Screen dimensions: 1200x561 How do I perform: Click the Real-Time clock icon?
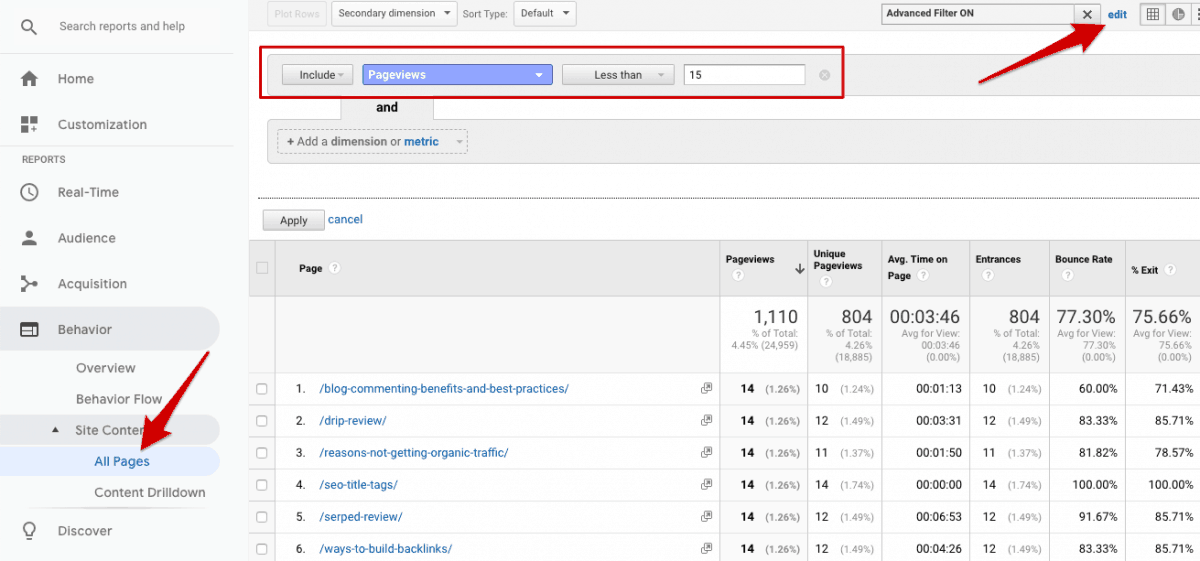(x=29, y=192)
